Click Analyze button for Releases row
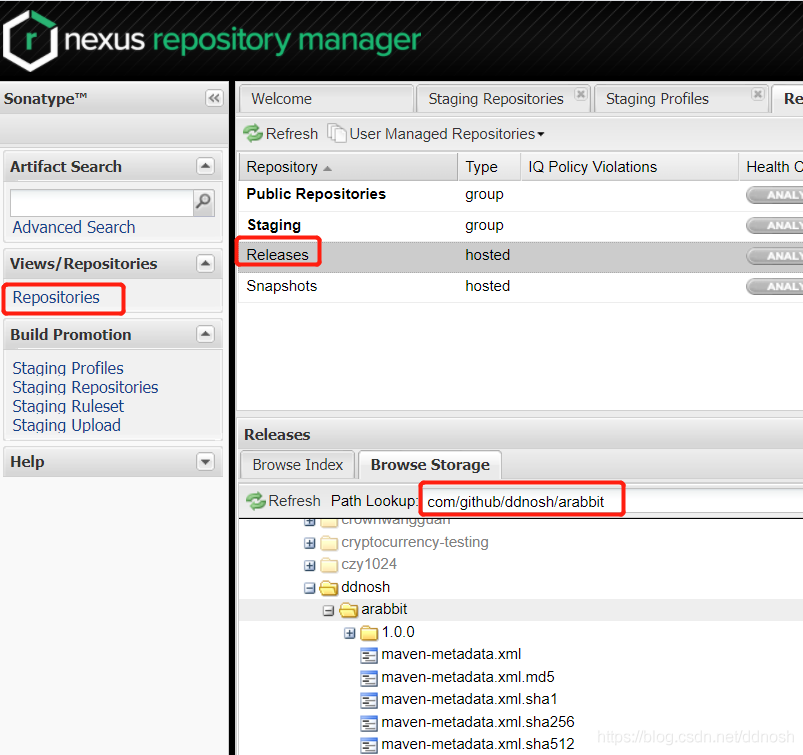Image resolution: width=803 pixels, height=755 pixels. point(774,256)
